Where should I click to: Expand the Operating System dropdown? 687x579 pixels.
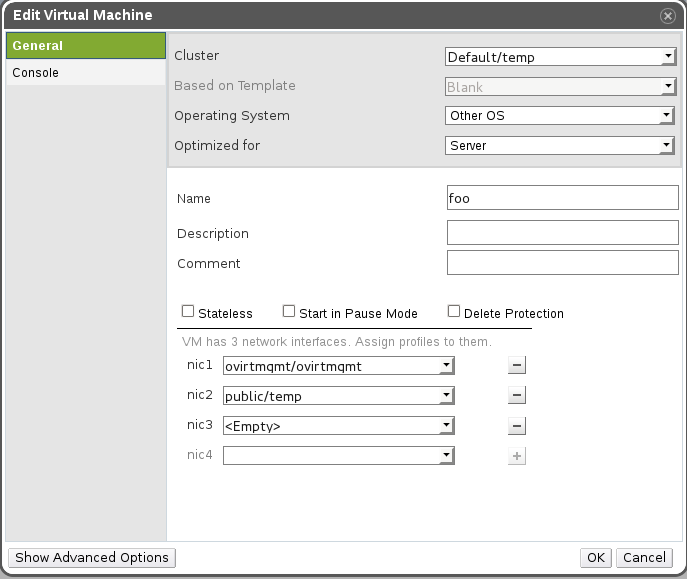(561, 116)
